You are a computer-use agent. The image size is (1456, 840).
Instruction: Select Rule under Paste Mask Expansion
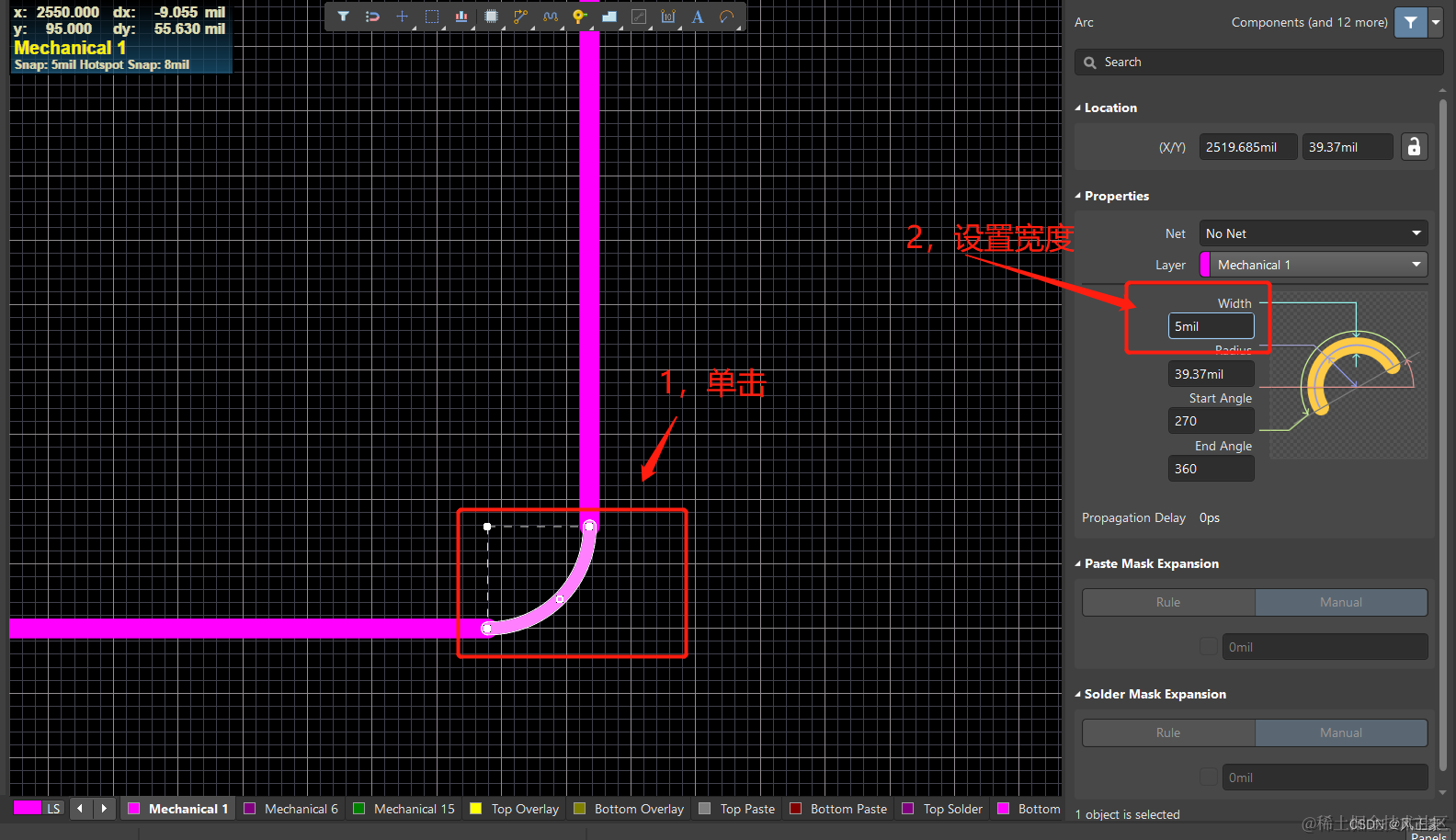[x=1168, y=602]
